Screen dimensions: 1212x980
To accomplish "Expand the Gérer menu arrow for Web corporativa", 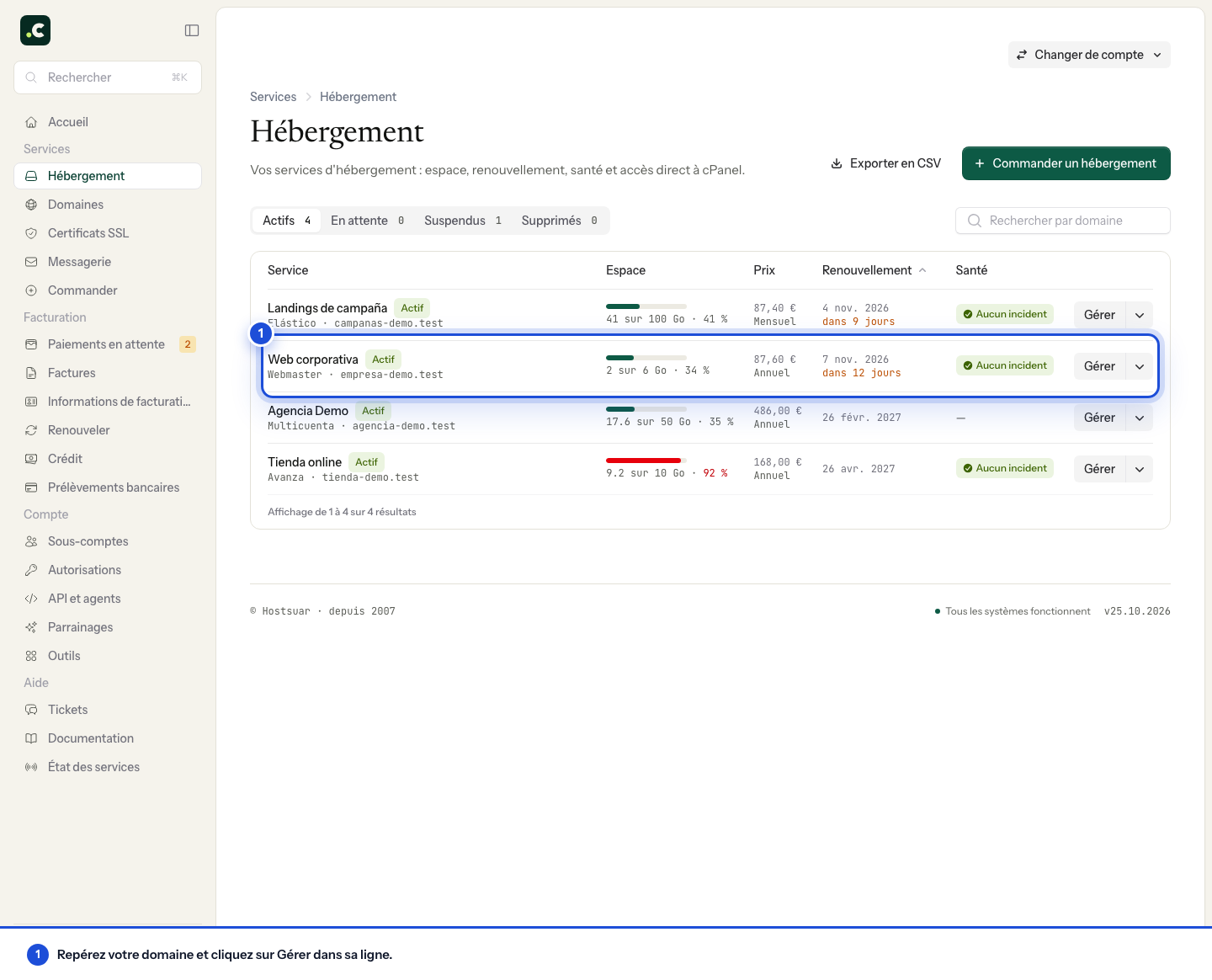I will tap(1140, 366).
